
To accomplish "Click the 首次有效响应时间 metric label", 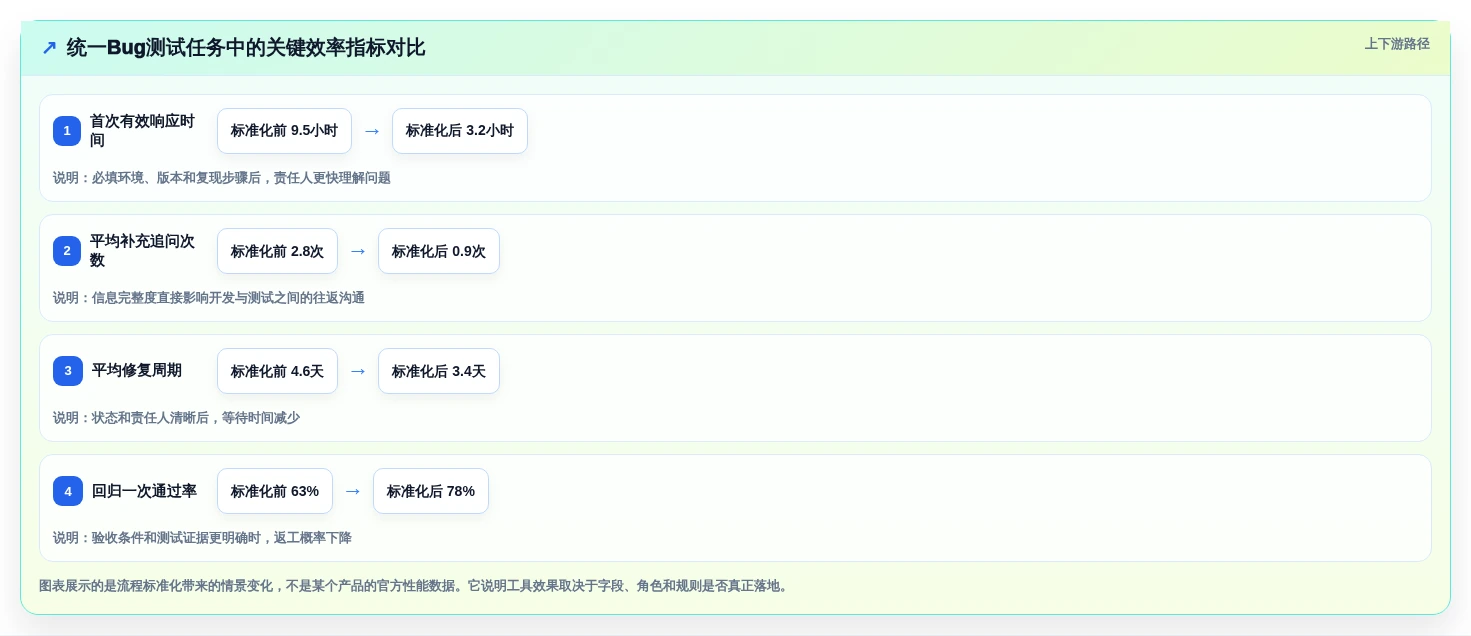I will tap(142, 131).
